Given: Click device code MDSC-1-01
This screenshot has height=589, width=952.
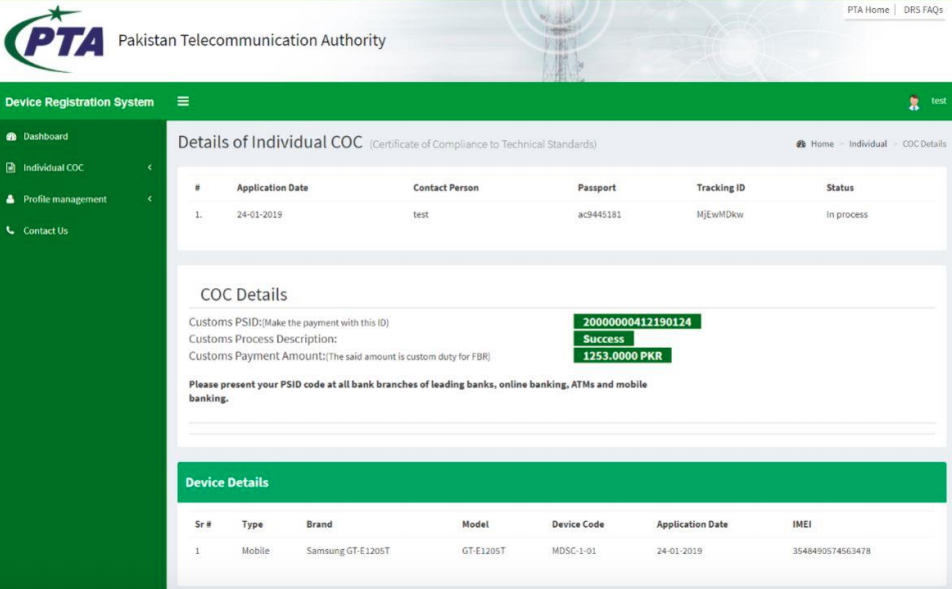Looking at the screenshot, I should pyautogui.click(x=574, y=551).
